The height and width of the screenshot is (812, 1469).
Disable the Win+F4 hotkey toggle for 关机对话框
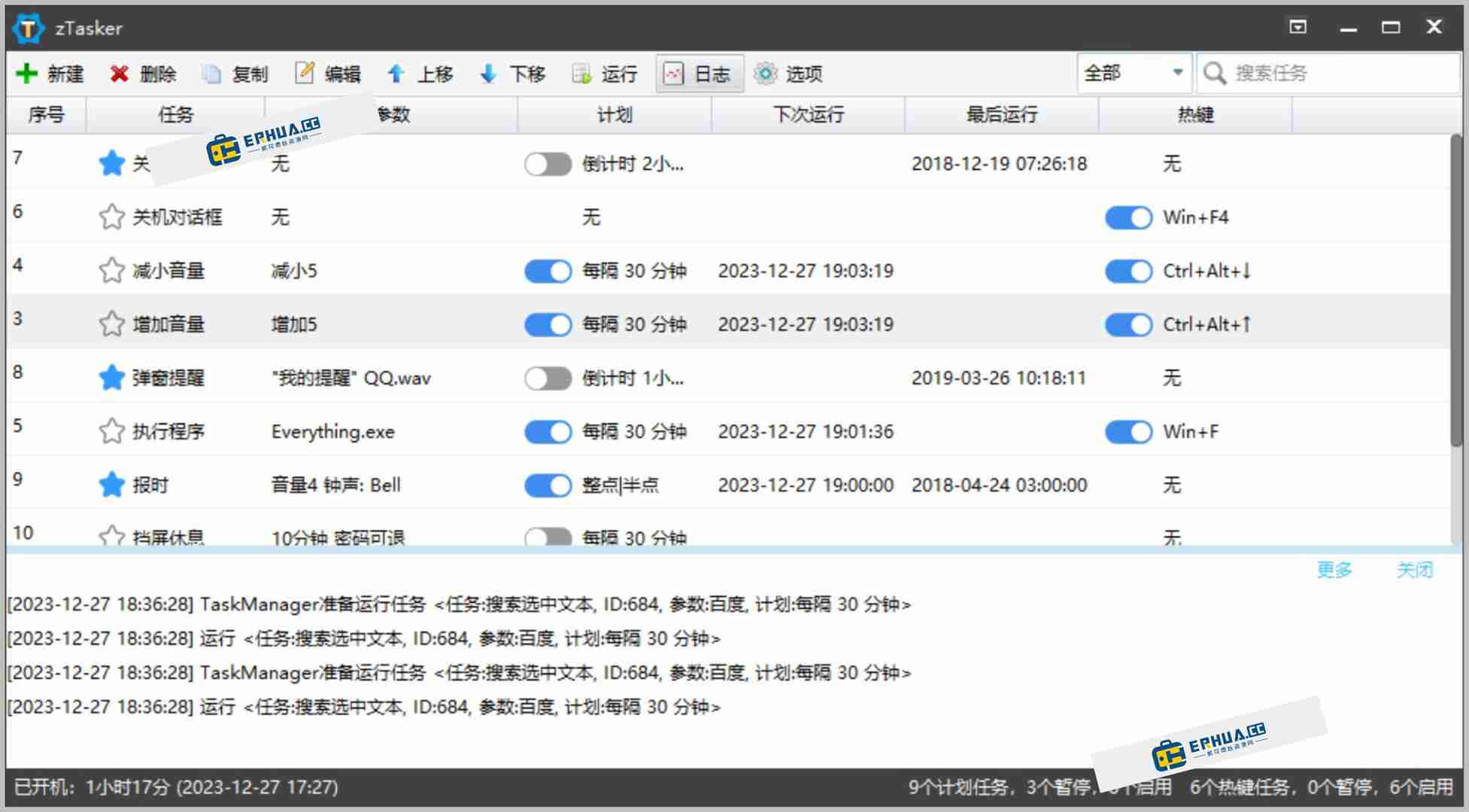click(1128, 217)
